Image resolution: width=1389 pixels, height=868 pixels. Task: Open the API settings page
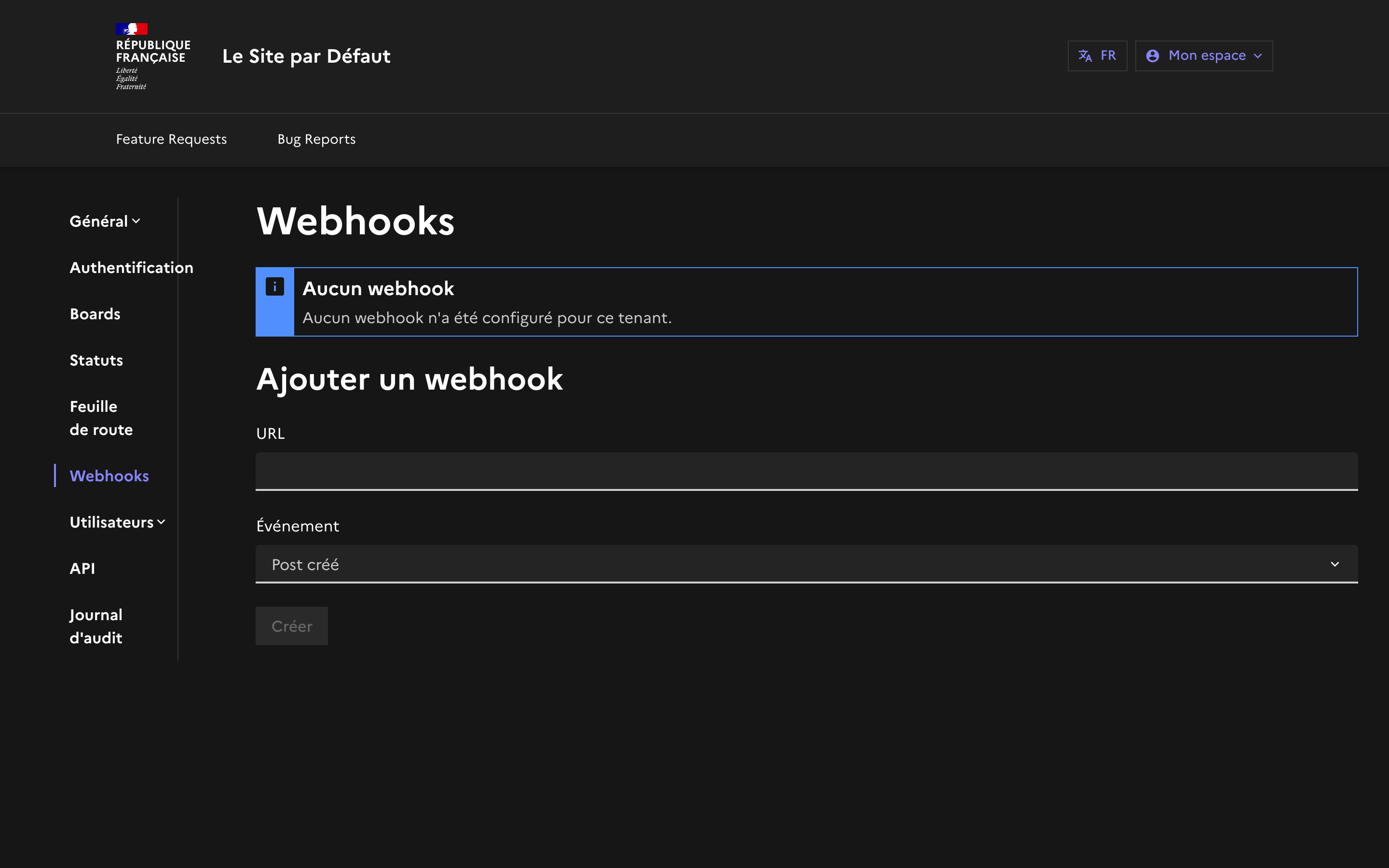click(82, 569)
